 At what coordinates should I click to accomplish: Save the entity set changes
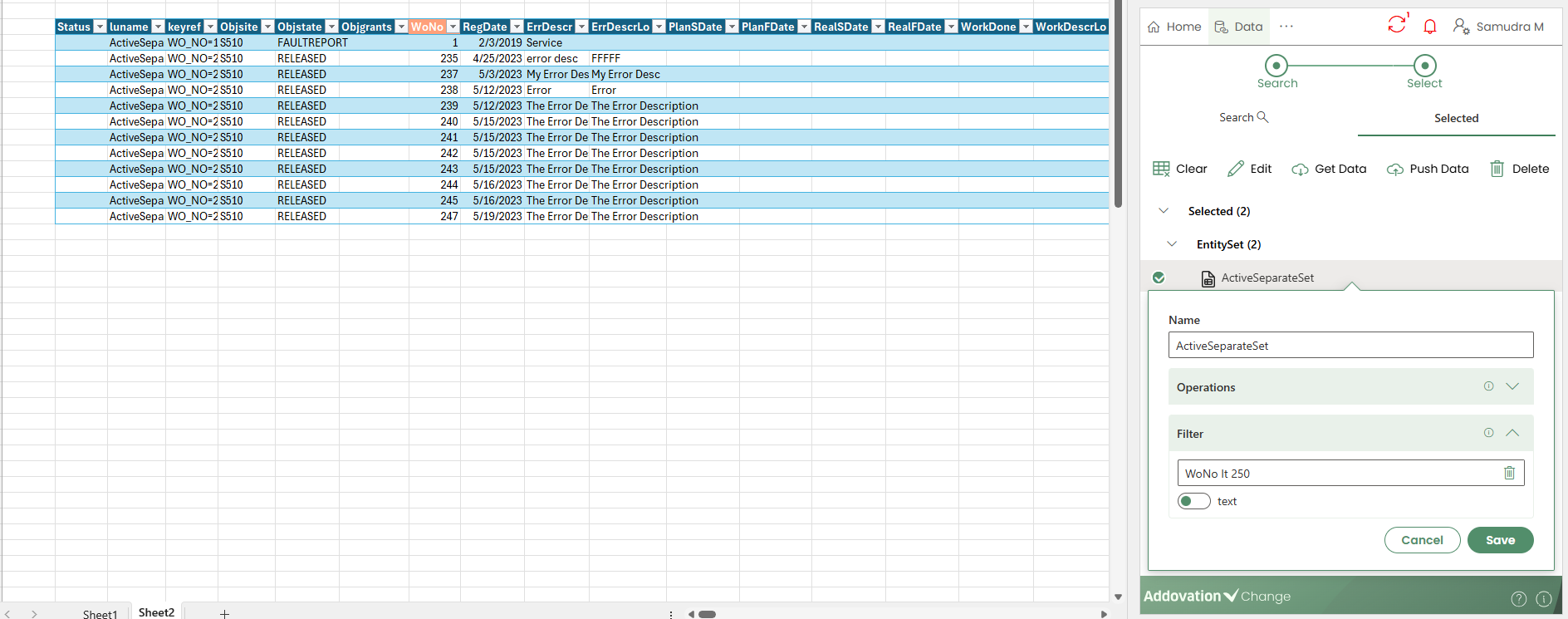[x=1500, y=540]
